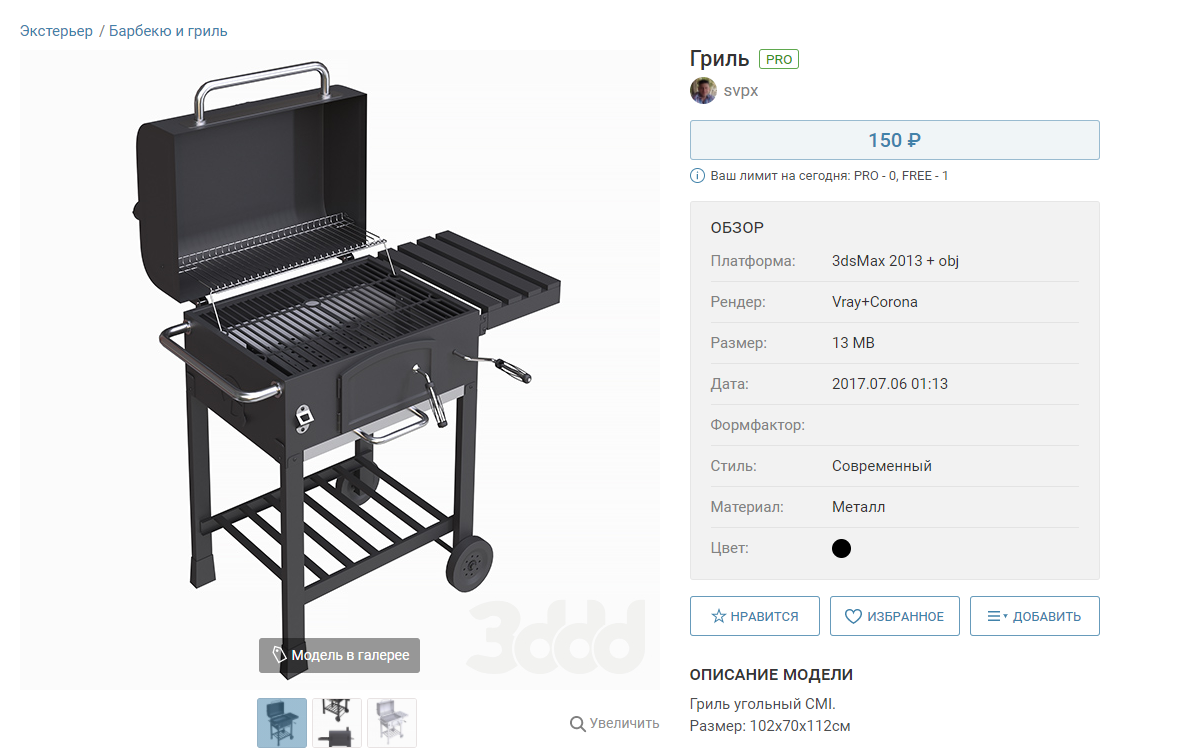1194x752 pixels.
Task: Click the 150 ₽ price button
Action: tap(894, 140)
